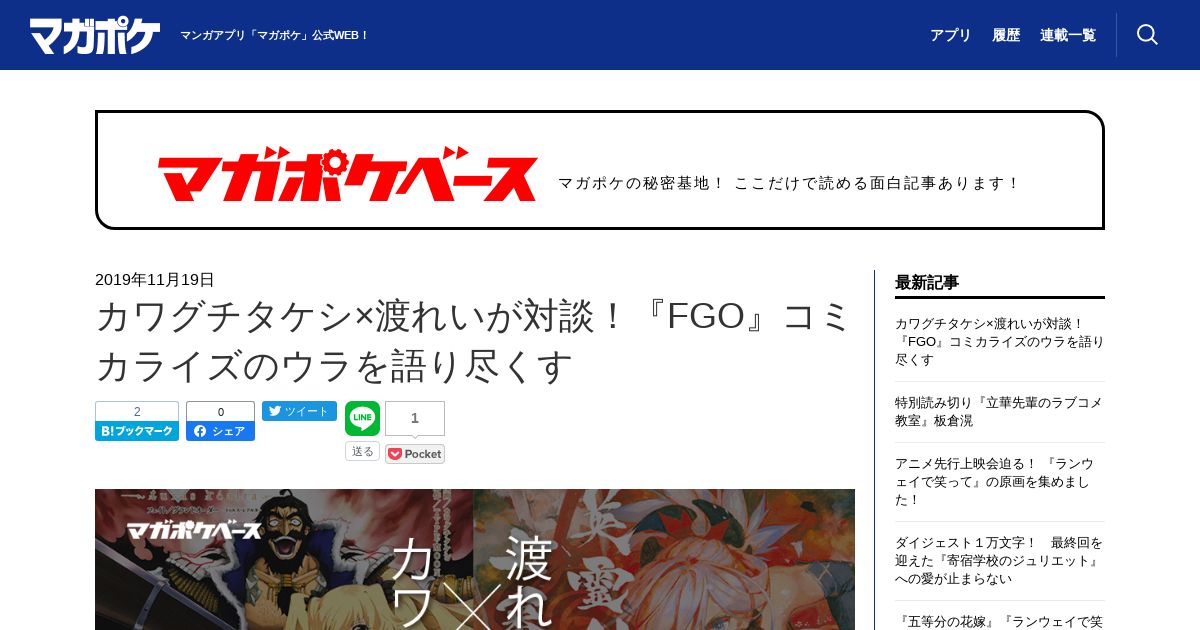
Task: Click the text マガポケの秘密基地！
Action: tap(641, 183)
